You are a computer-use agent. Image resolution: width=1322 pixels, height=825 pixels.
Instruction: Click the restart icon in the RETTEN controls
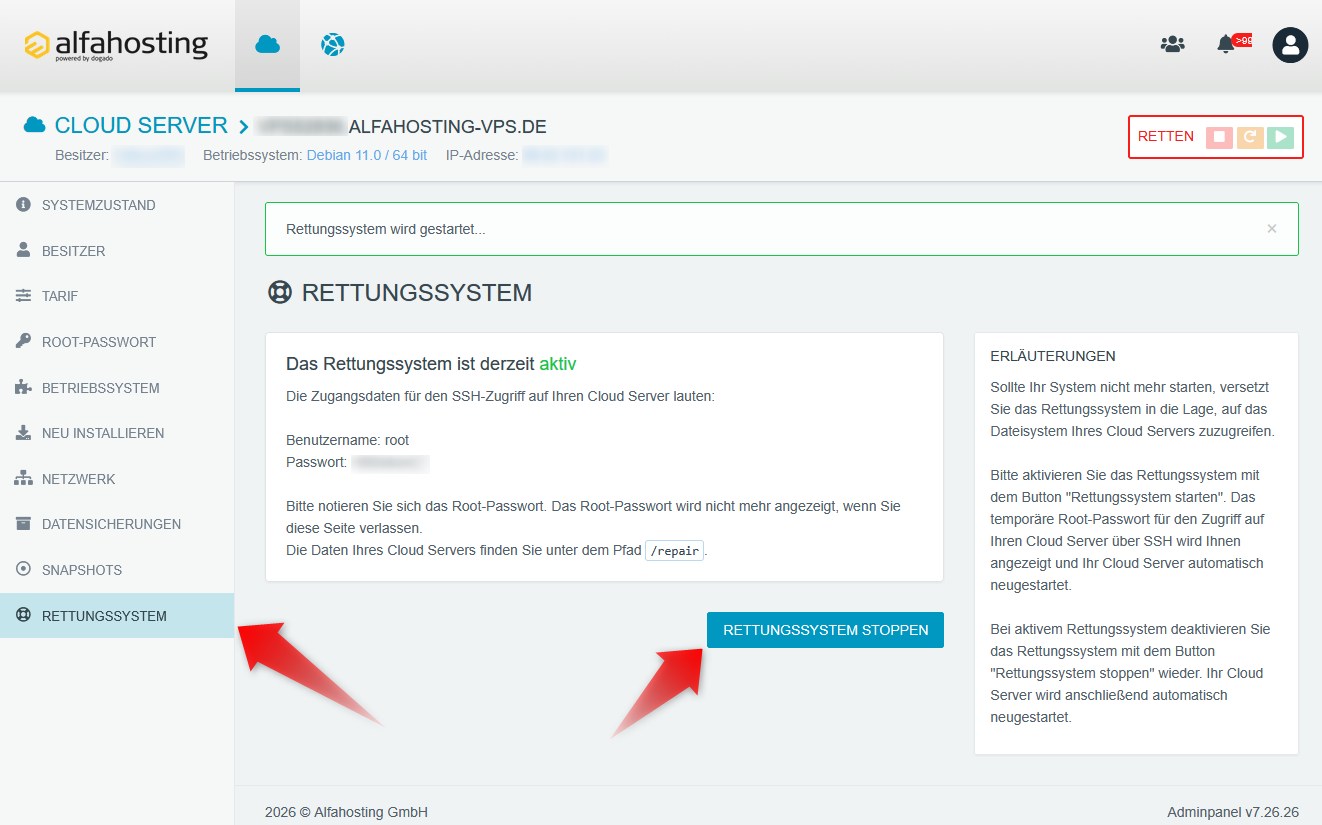pos(1248,137)
